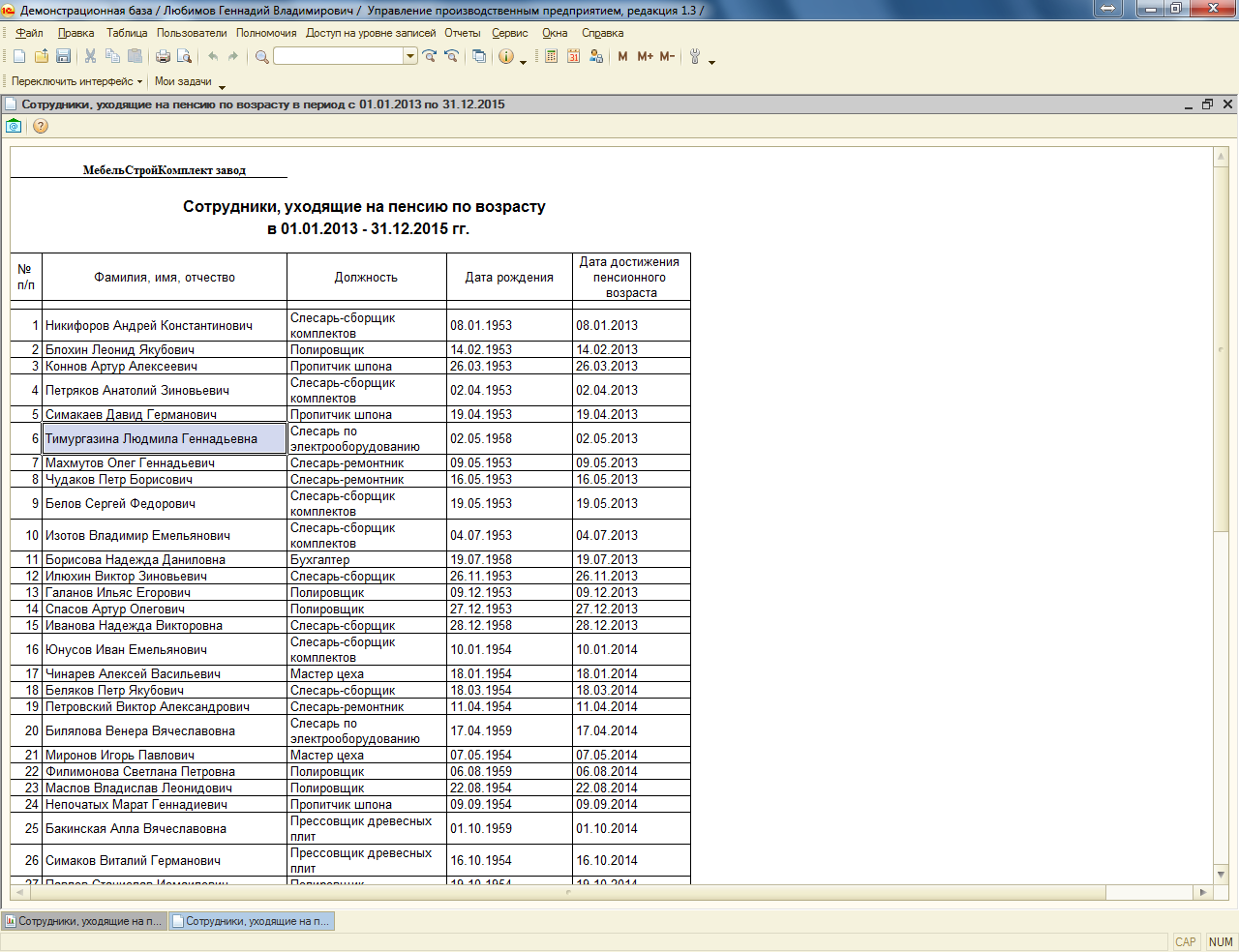Click the Бухгалтер position cell
The width and height of the screenshot is (1239, 952).
(367, 559)
